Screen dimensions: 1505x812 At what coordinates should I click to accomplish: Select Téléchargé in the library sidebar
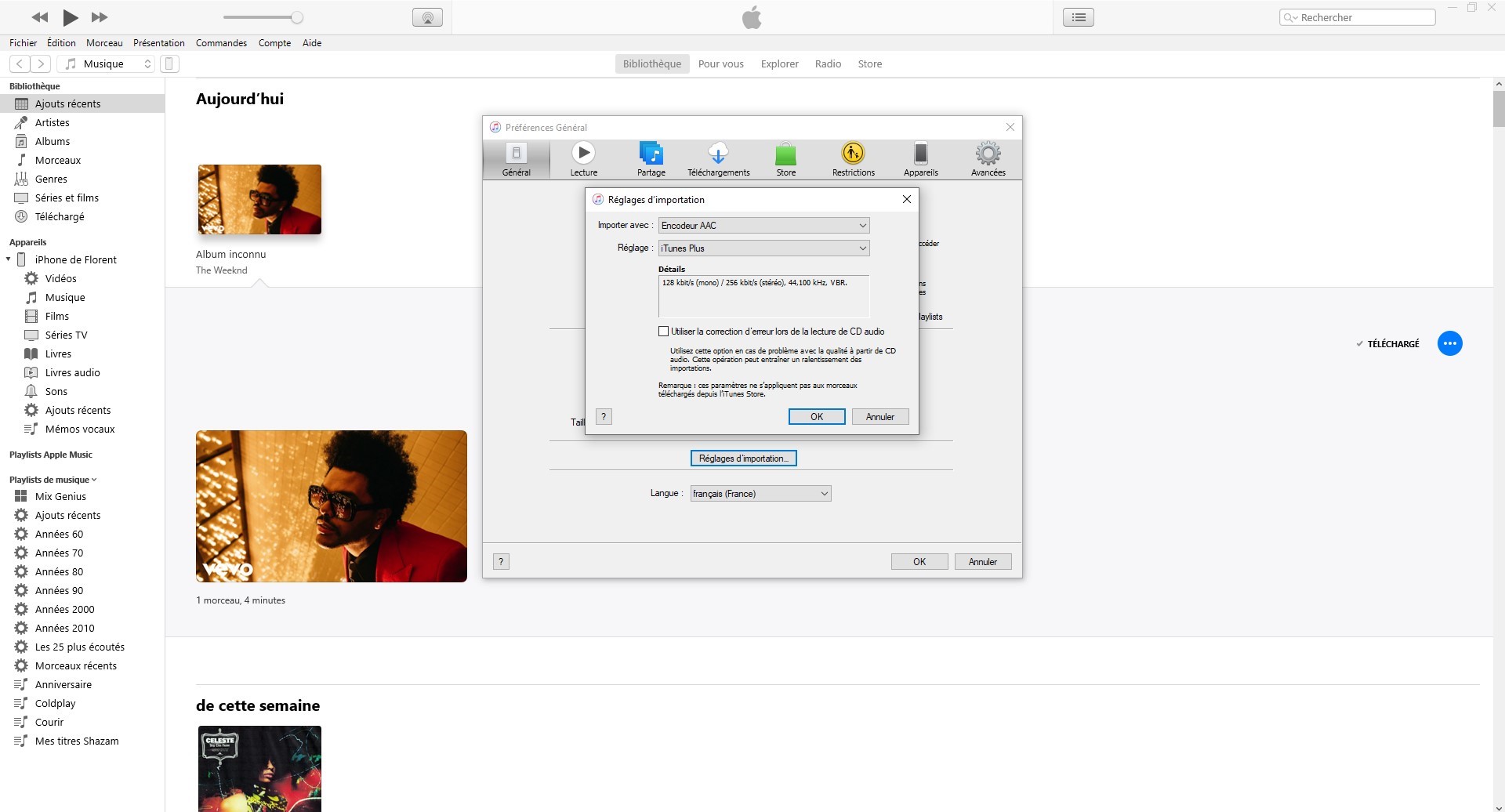click(x=82, y=216)
